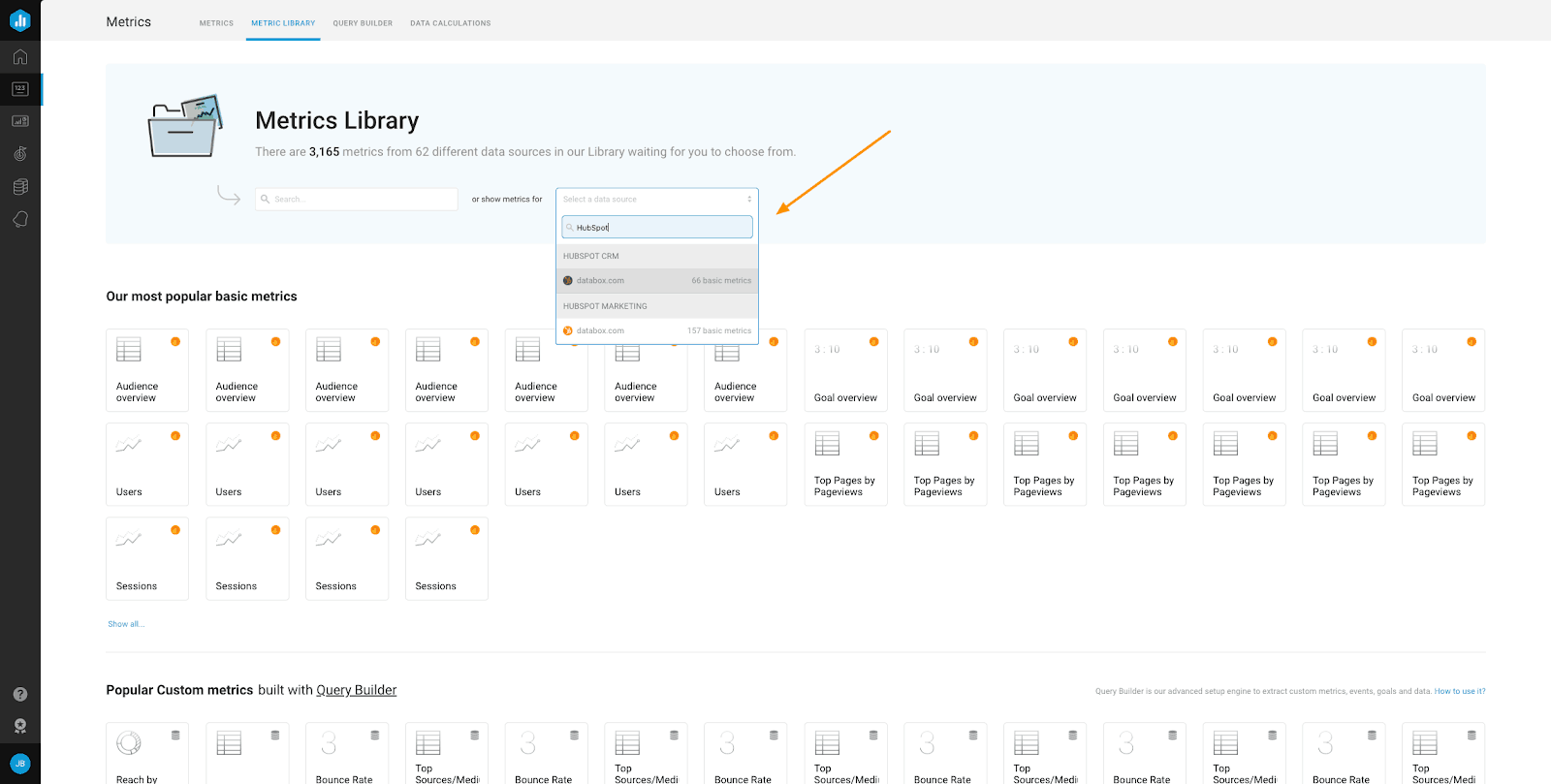Image resolution: width=1551 pixels, height=784 pixels.
Task: Open the 'How to use it?' link
Action: coord(1459,691)
